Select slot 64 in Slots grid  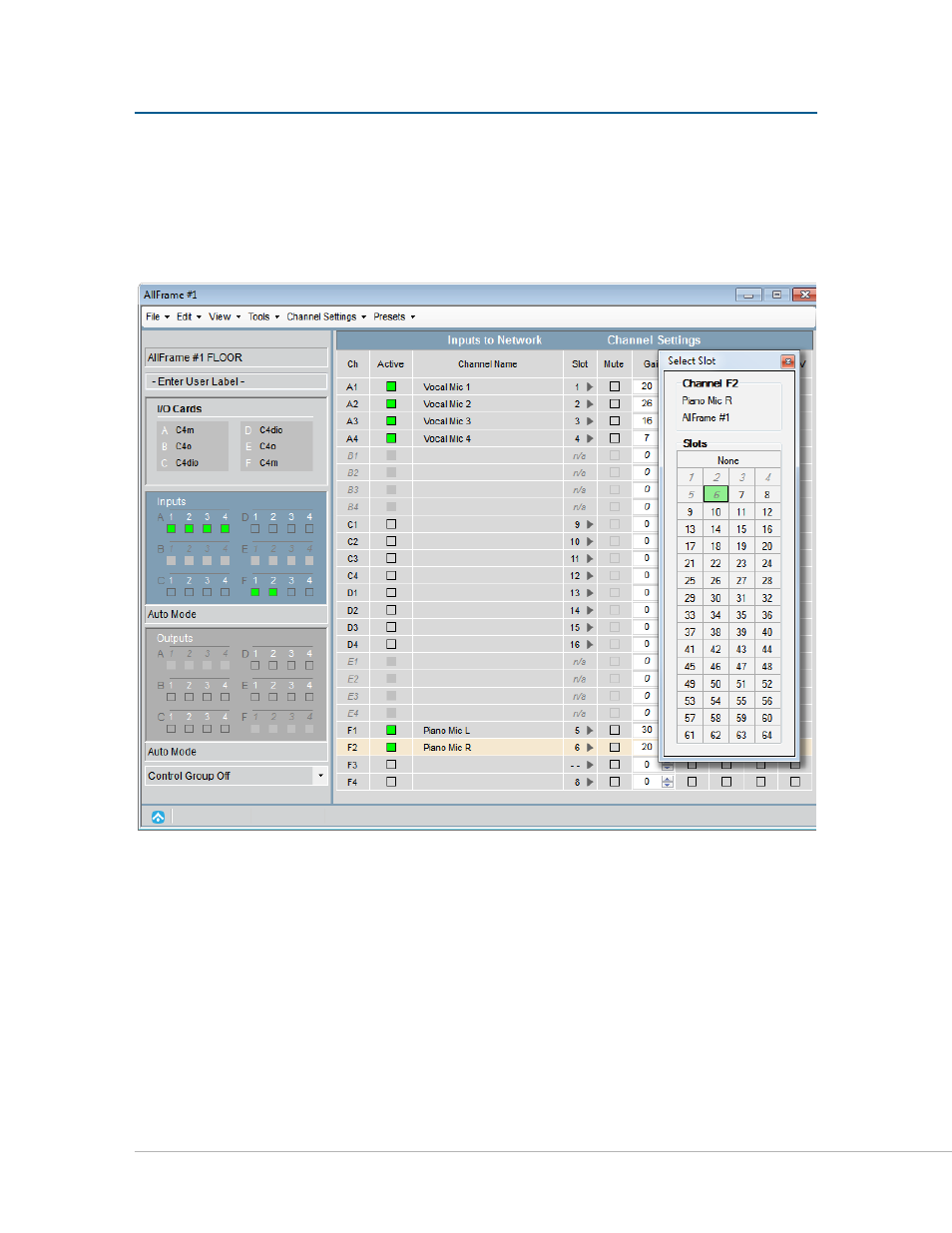(x=767, y=735)
